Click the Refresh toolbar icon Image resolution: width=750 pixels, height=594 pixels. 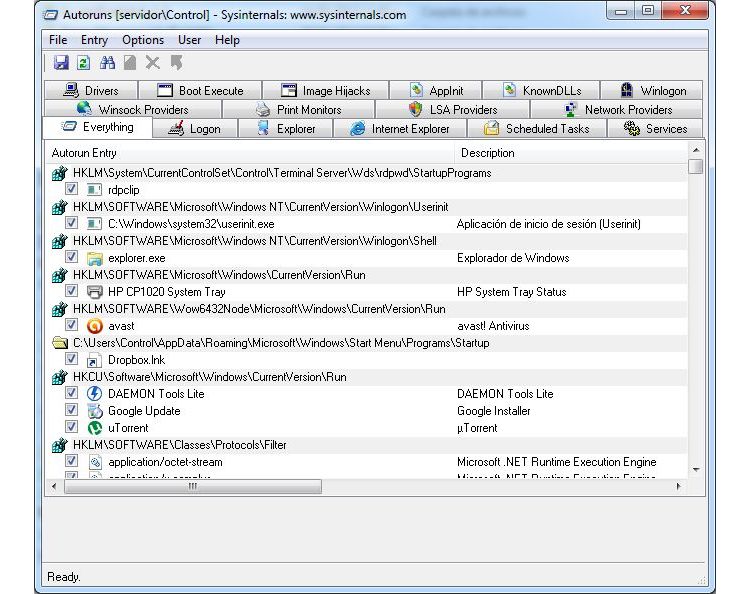pos(84,63)
